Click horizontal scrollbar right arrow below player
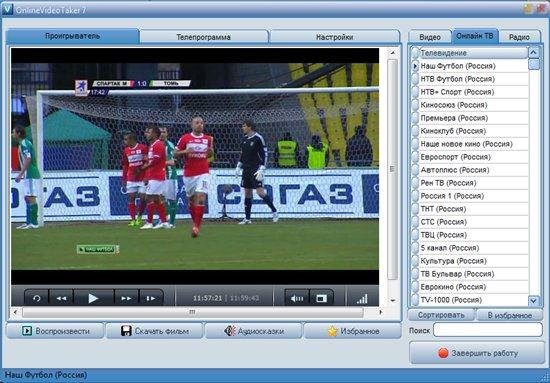550x383 pixels. coord(381,311)
